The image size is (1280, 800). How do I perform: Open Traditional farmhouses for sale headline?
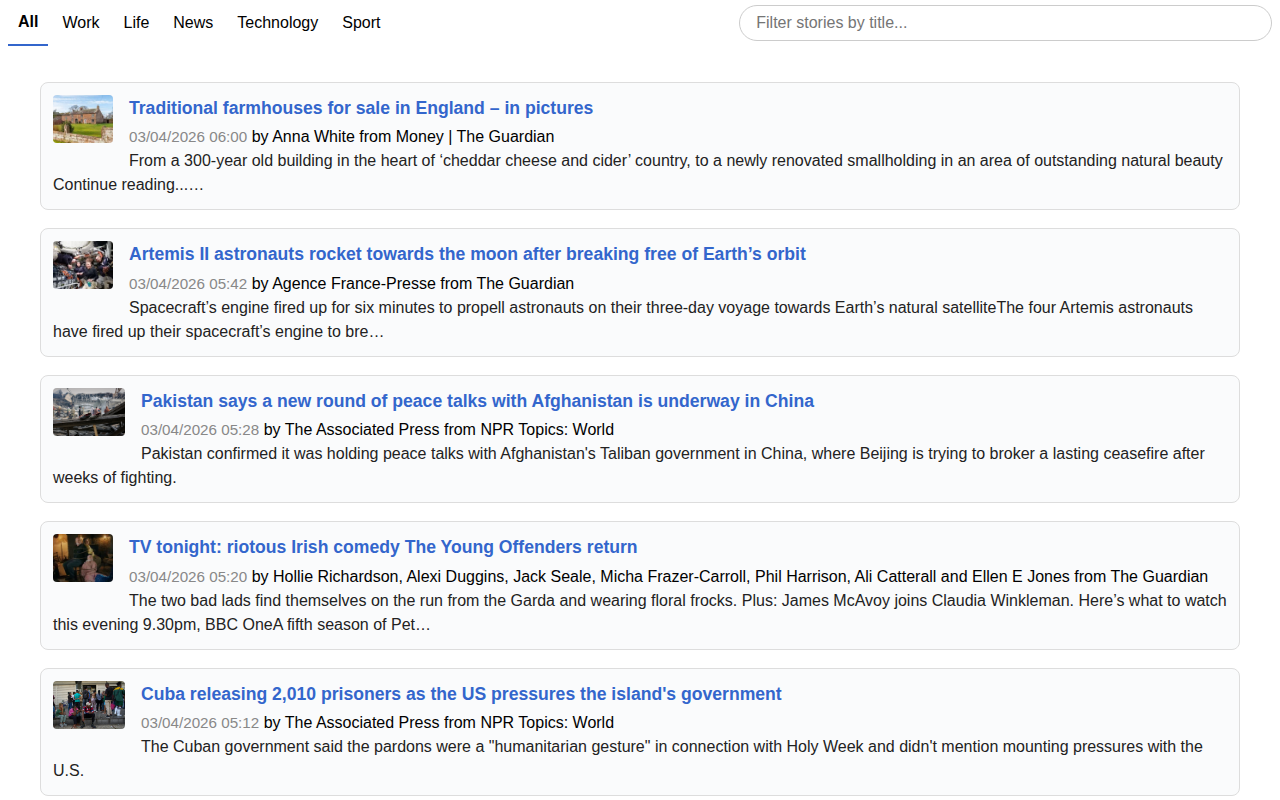coord(361,108)
